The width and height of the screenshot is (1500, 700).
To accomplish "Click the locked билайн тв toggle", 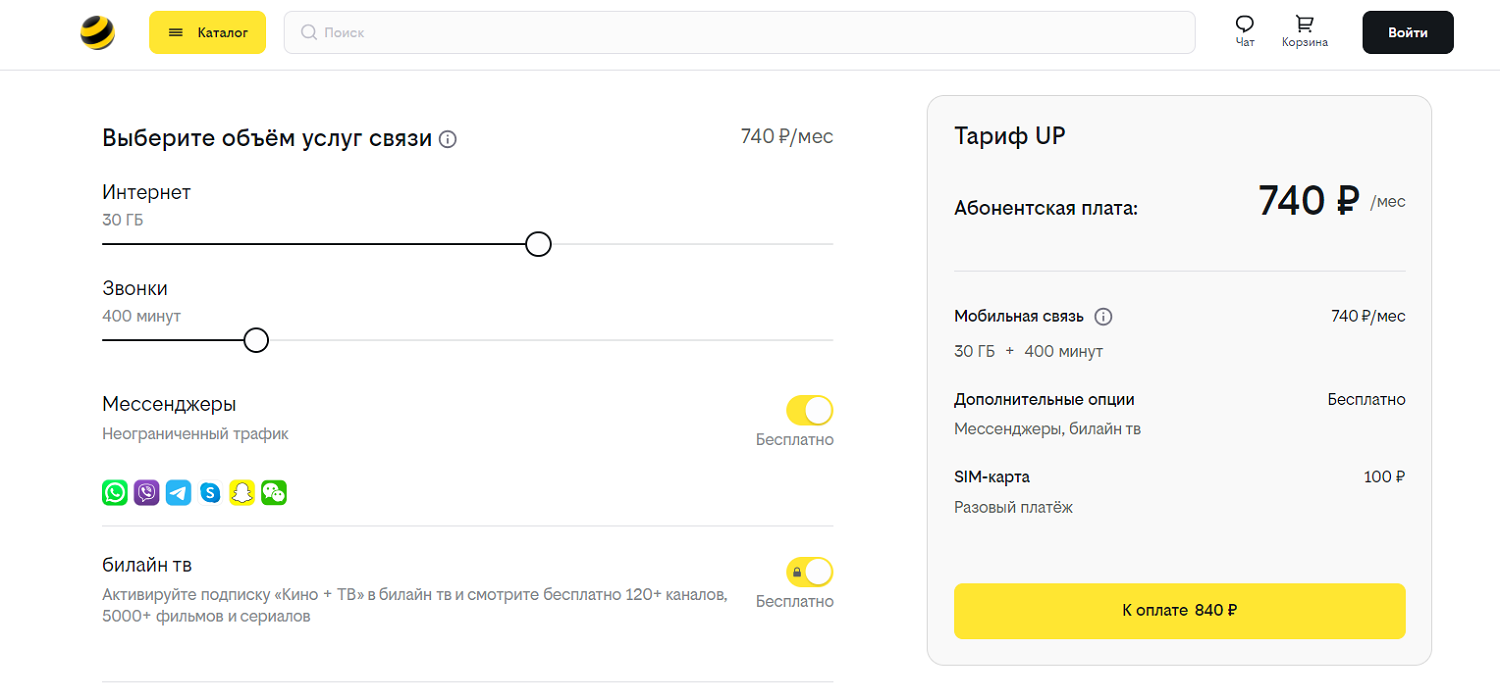I will [x=809, y=572].
